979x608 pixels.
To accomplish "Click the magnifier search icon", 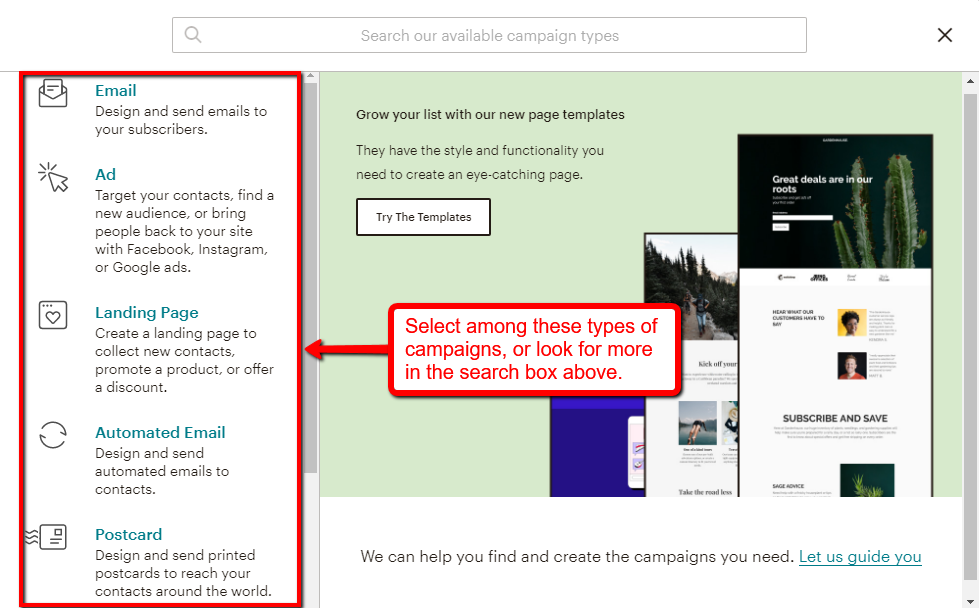I will click(x=193, y=35).
